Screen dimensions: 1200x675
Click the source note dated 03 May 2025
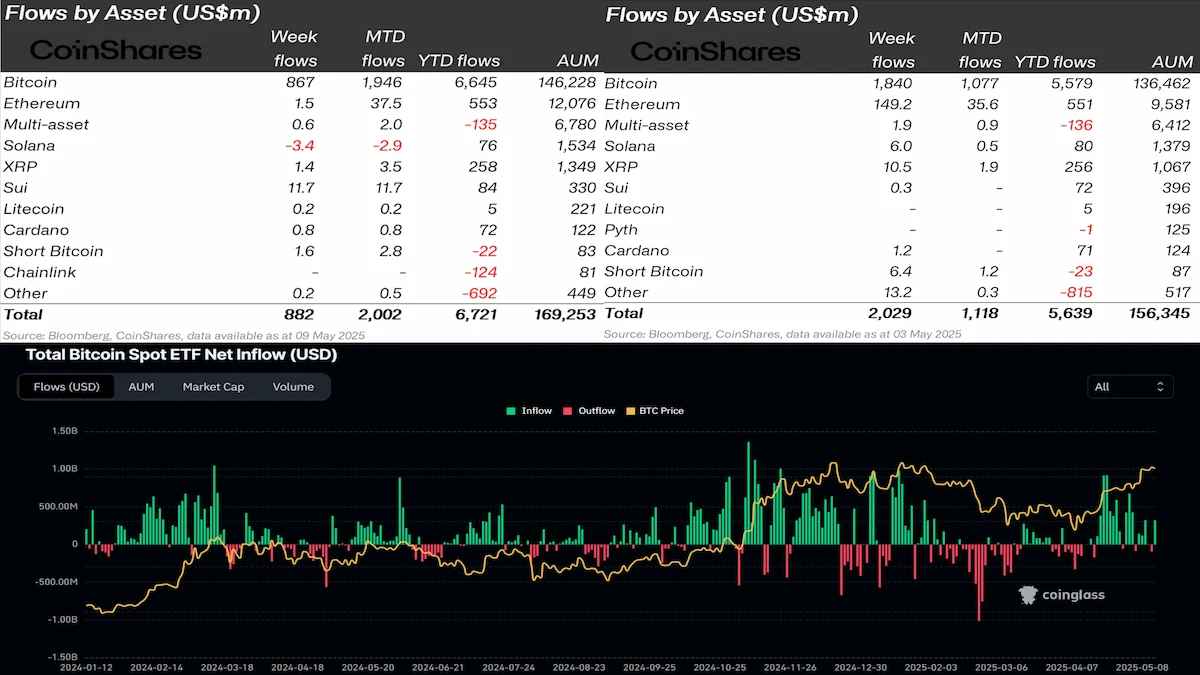click(782, 334)
